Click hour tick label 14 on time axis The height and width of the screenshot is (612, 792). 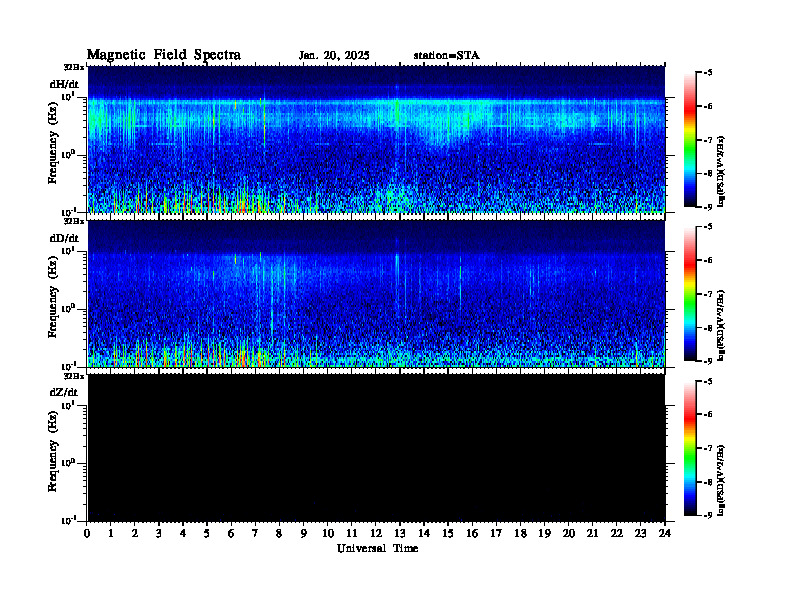(424, 533)
